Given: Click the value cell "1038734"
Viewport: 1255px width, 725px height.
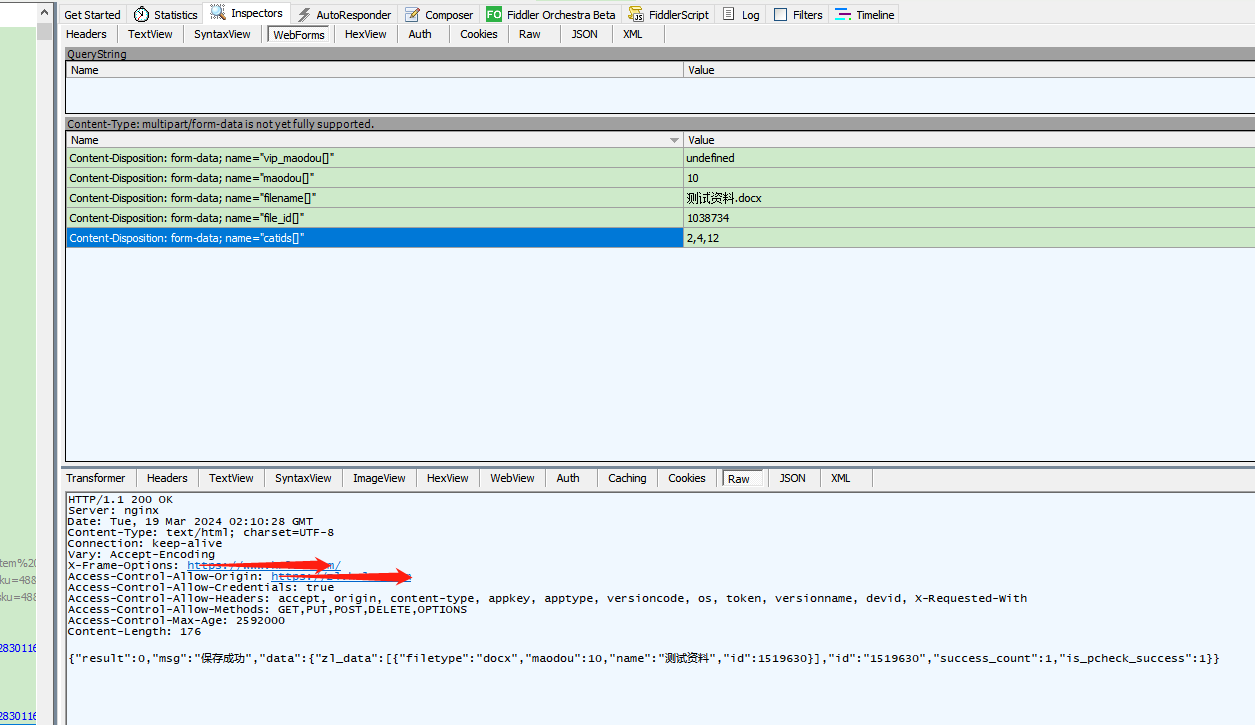Looking at the screenshot, I should 969,218.
